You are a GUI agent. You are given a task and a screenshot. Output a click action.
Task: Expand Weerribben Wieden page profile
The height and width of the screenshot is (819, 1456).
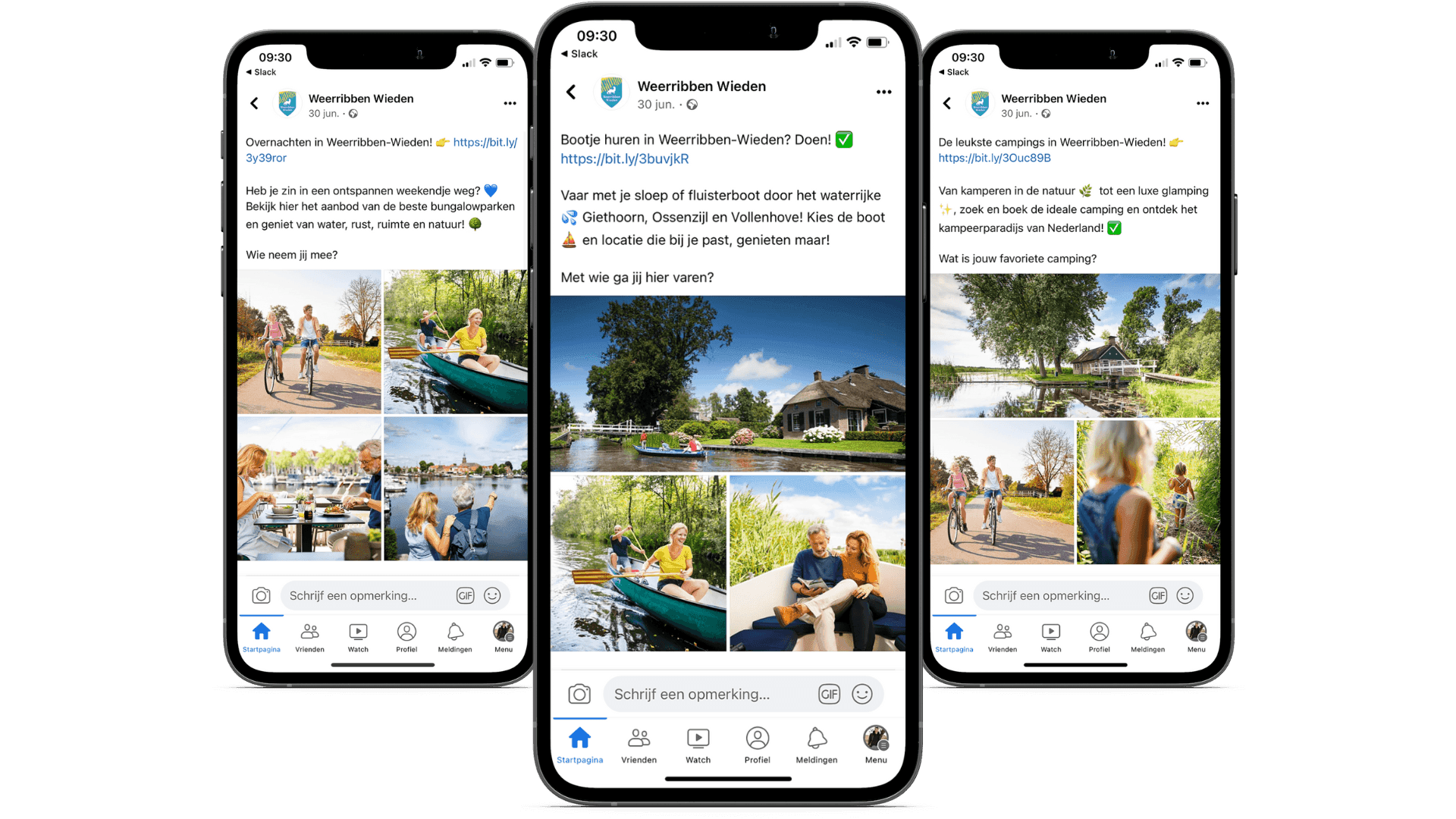tap(612, 92)
